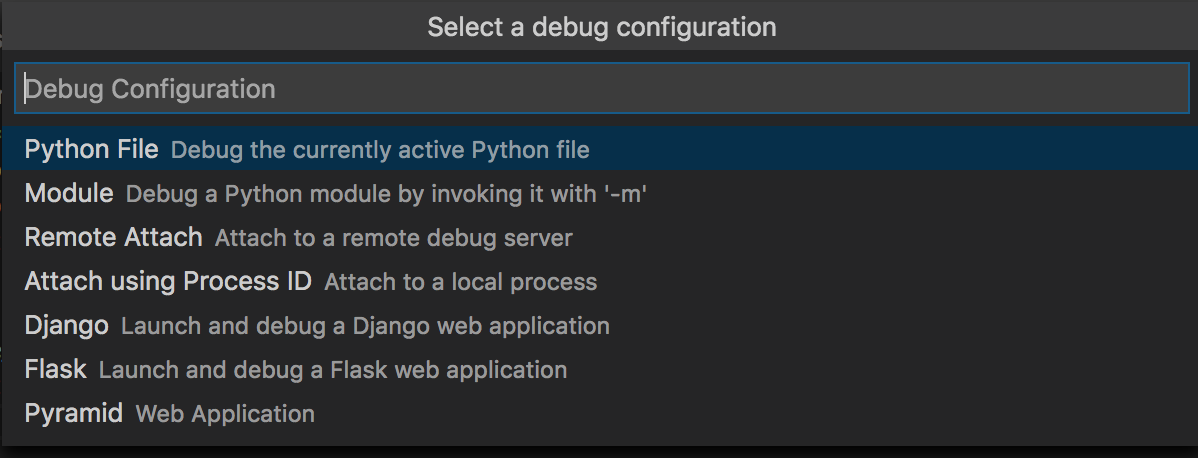Click the 'Debug Configuration' placeholder text
1198x458 pixels.
click(x=150, y=89)
